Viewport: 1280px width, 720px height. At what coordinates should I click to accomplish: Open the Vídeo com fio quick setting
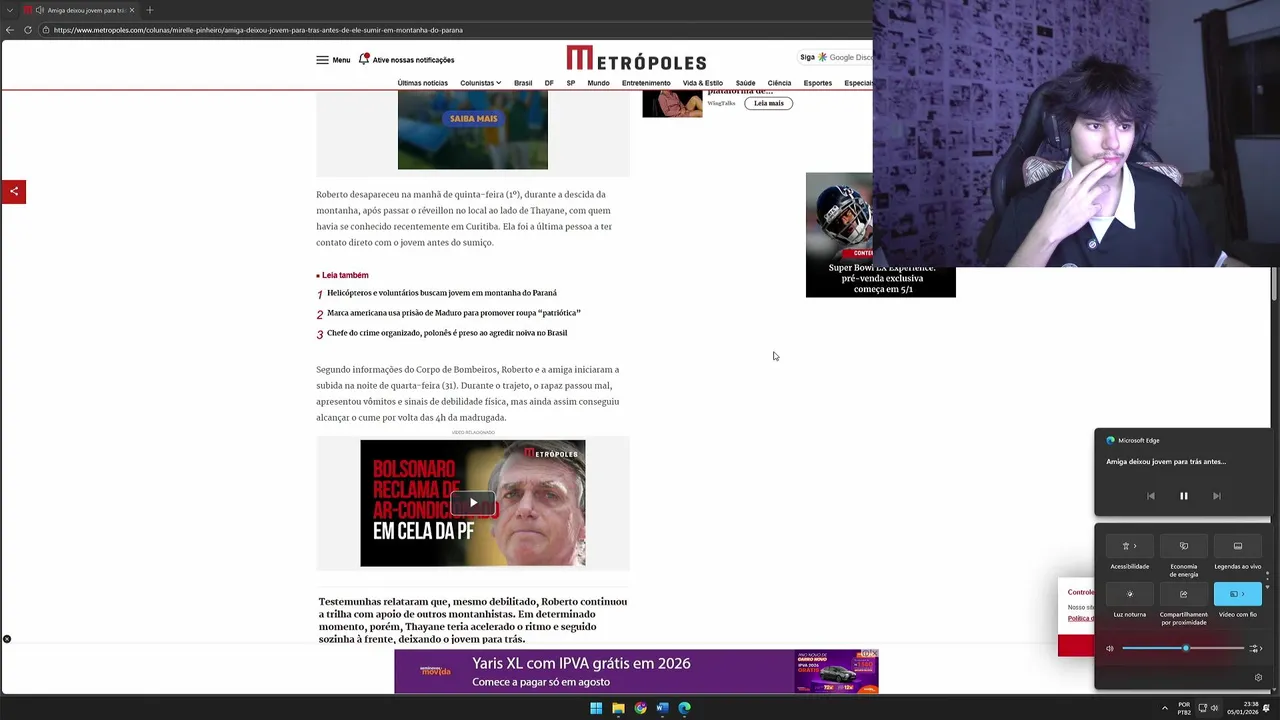[x=1238, y=594]
